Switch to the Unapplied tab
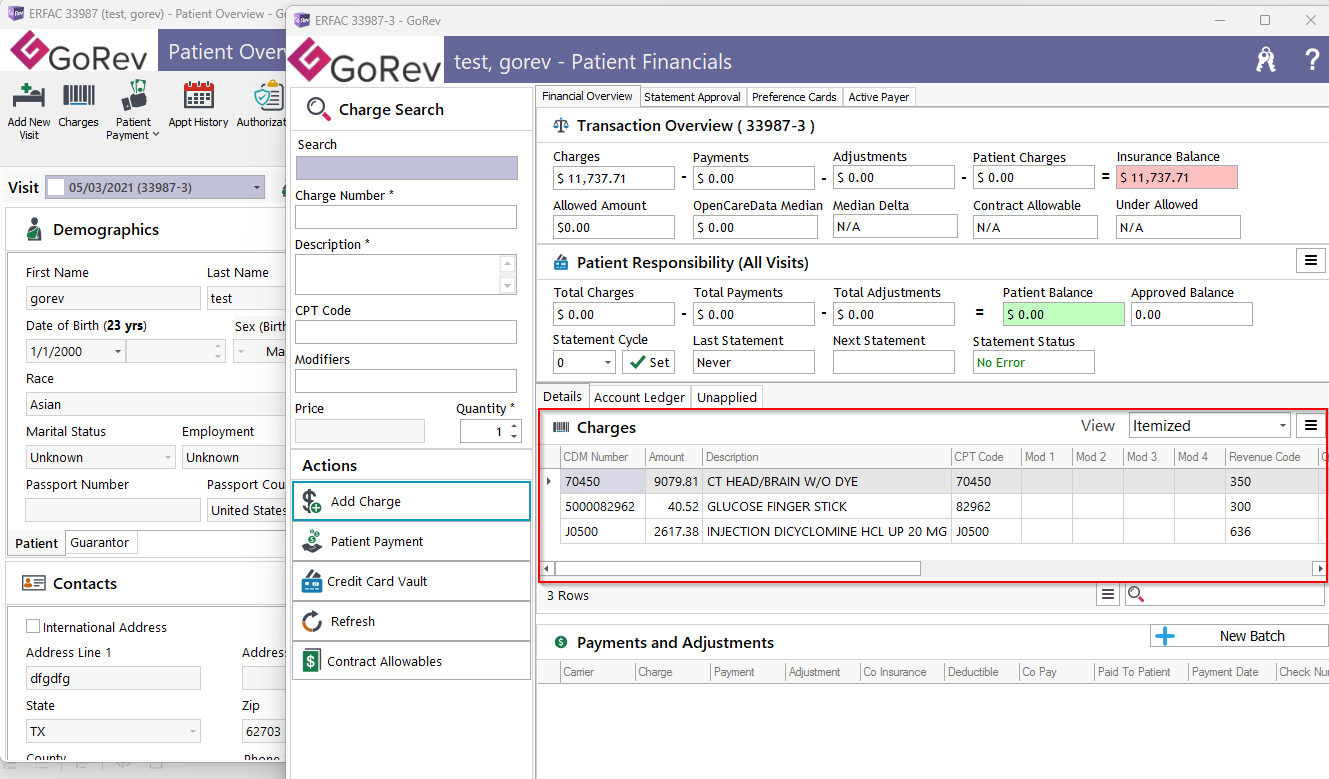The image size is (1329, 779). click(x=727, y=397)
